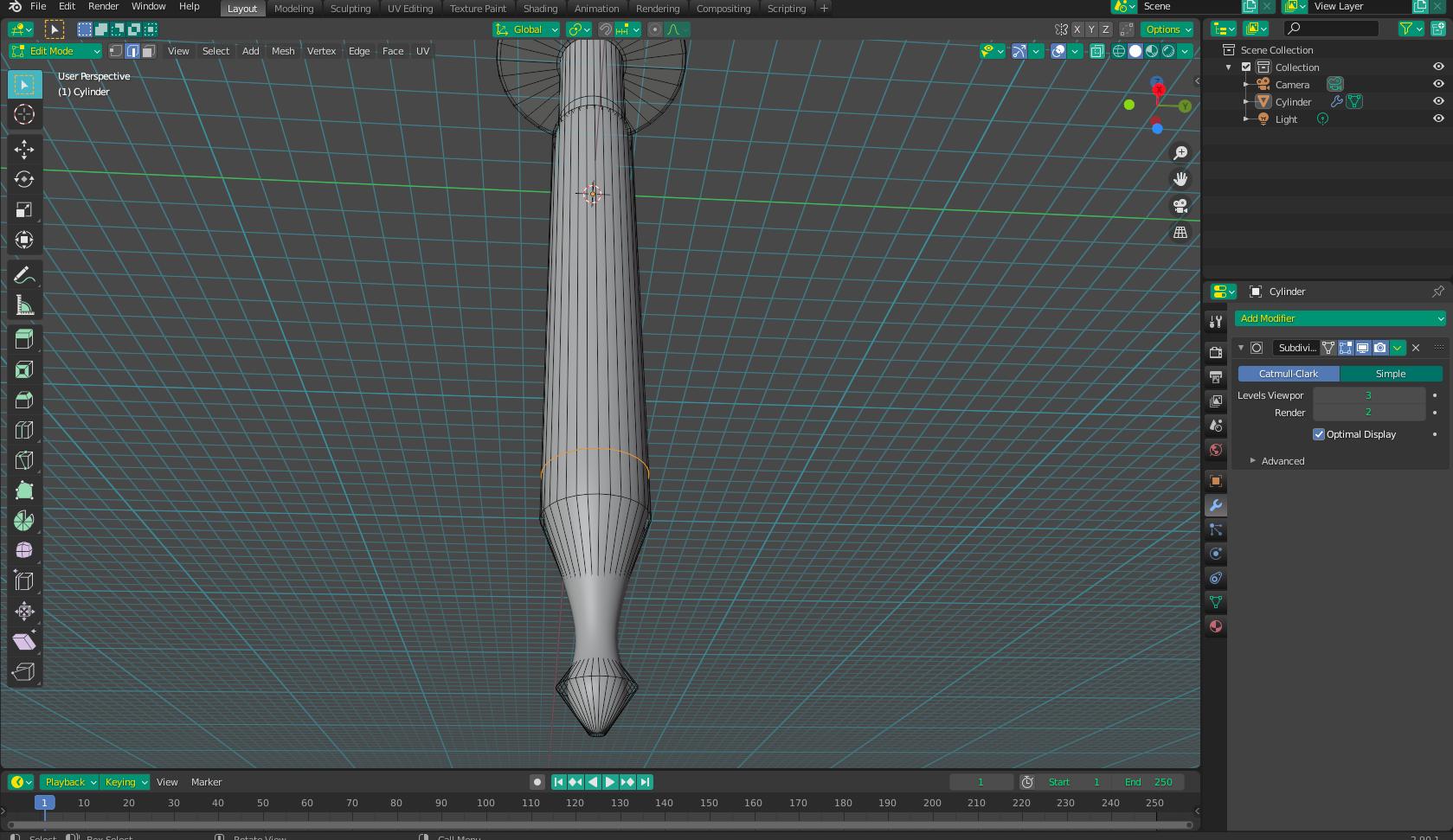Open the Keying dropdown
Viewport: 1453px width, 840px height.
pos(125,782)
